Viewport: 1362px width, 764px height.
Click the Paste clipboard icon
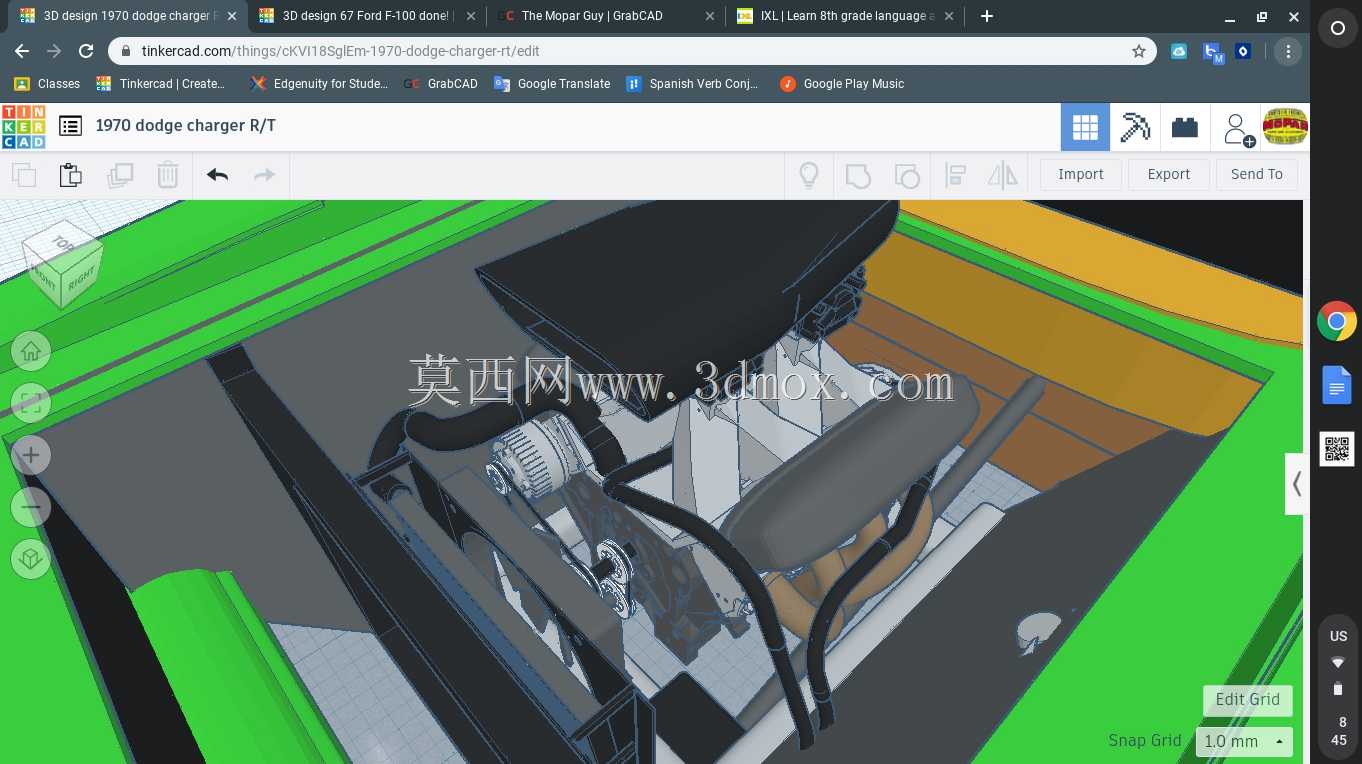pyautogui.click(x=71, y=175)
